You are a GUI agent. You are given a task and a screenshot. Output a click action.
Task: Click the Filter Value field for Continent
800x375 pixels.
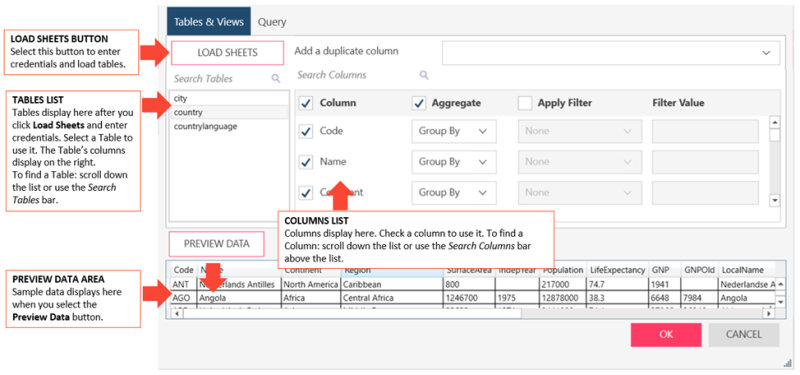pos(705,192)
